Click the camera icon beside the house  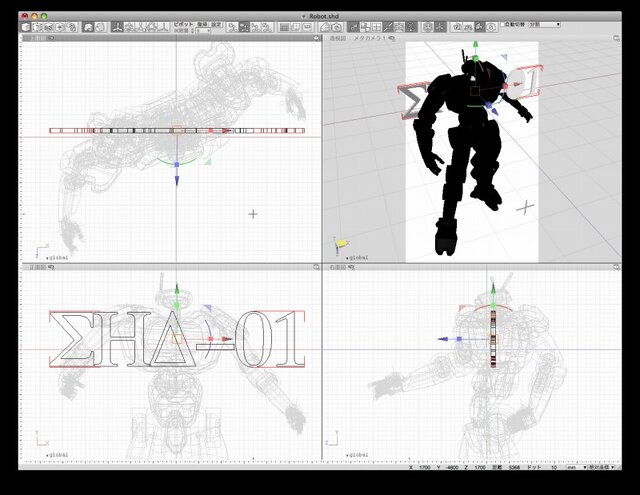coord(337,27)
